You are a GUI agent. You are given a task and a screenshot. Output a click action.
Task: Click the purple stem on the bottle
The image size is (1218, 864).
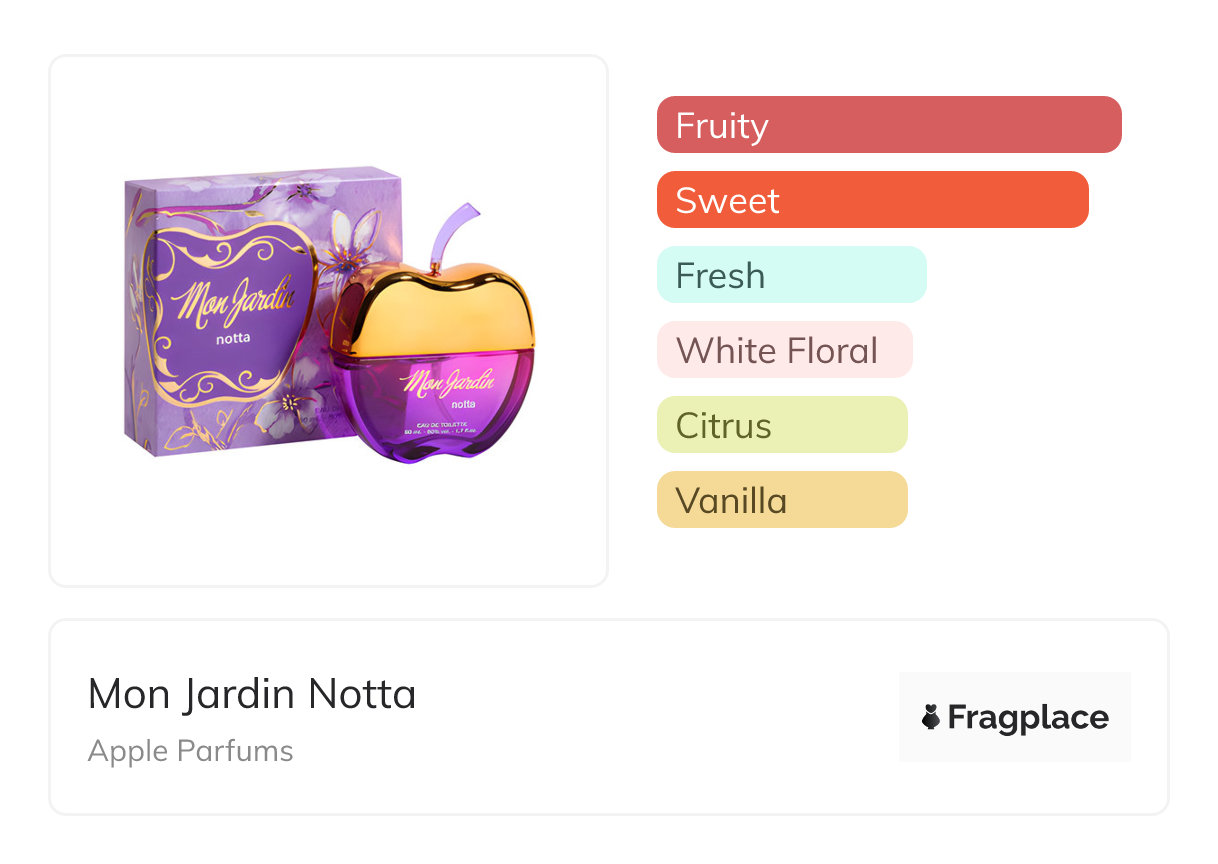tap(452, 233)
